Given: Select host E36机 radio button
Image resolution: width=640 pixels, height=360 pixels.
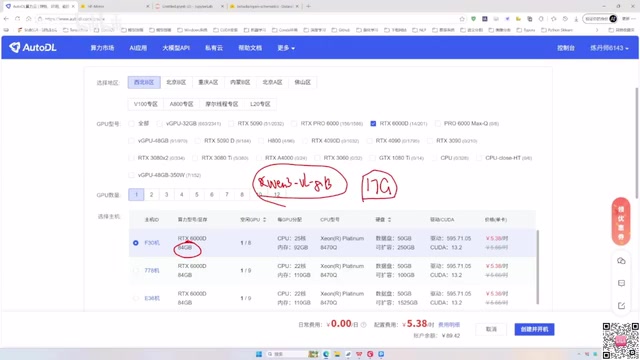Looking at the screenshot, I should coord(136,298).
